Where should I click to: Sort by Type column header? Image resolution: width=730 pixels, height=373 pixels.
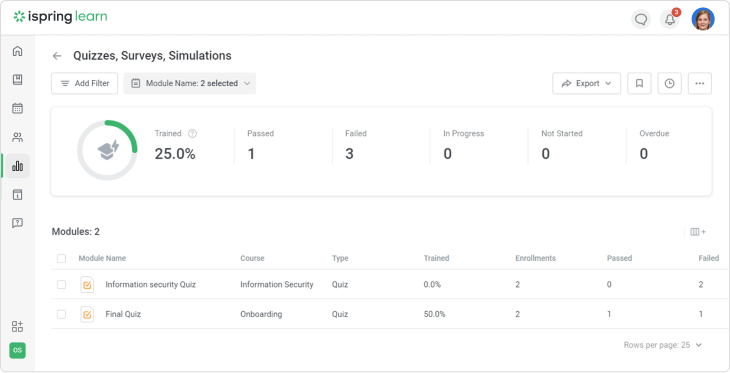coord(340,258)
